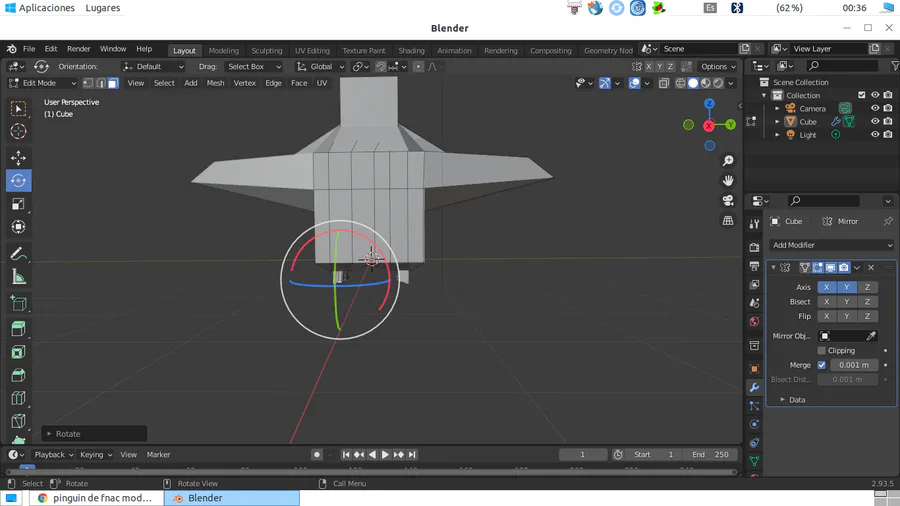
Task: Toggle Flip Y button
Action: [847, 316]
